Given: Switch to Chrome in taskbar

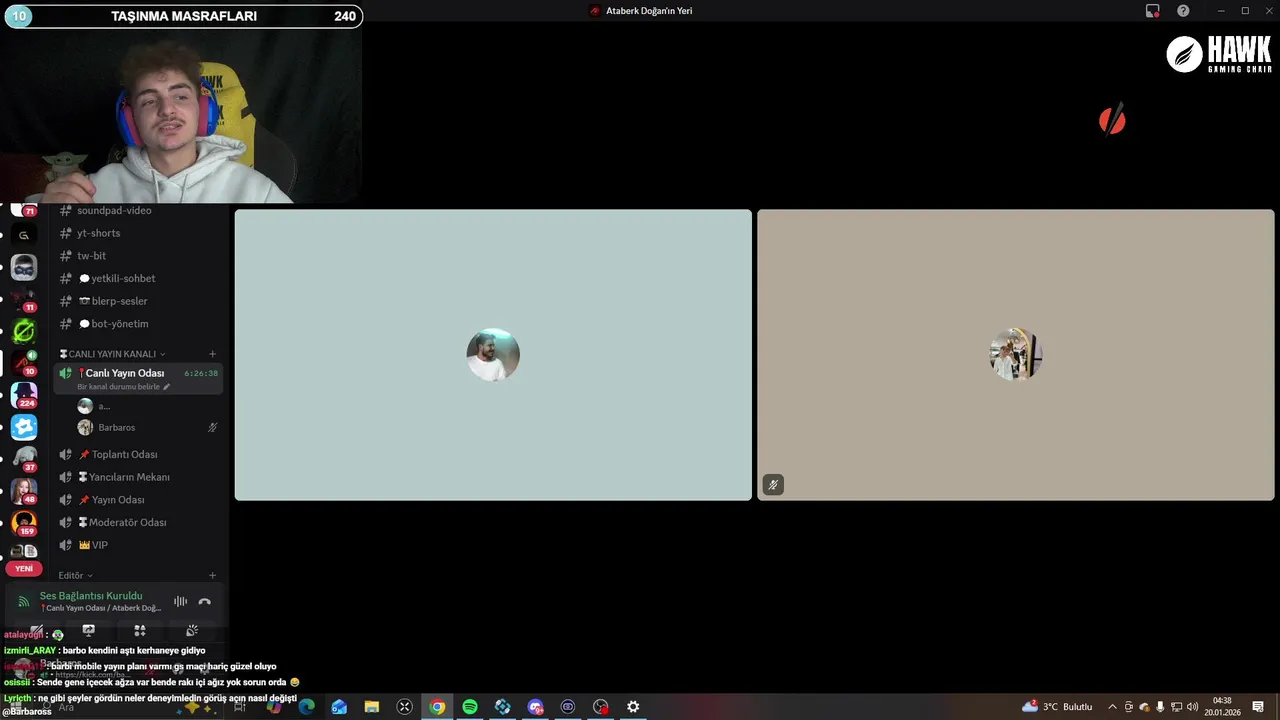Looking at the screenshot, I should coord(437,707).
